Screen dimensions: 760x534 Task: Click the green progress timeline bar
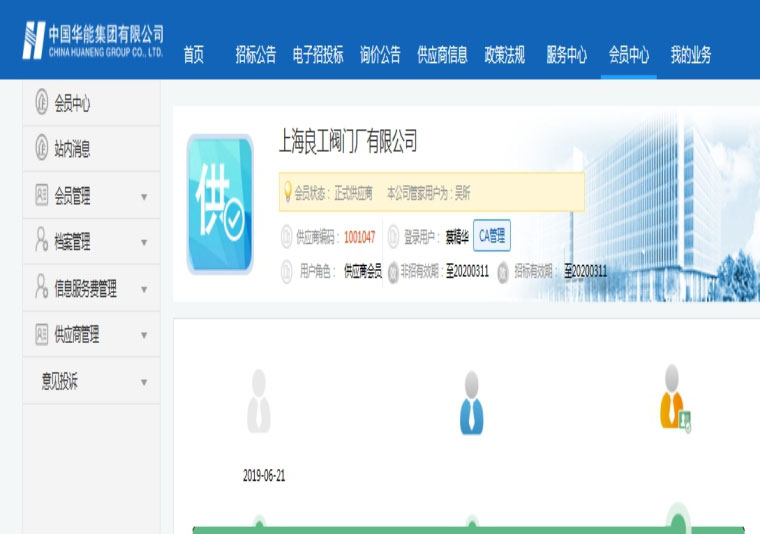click(470, 529)
